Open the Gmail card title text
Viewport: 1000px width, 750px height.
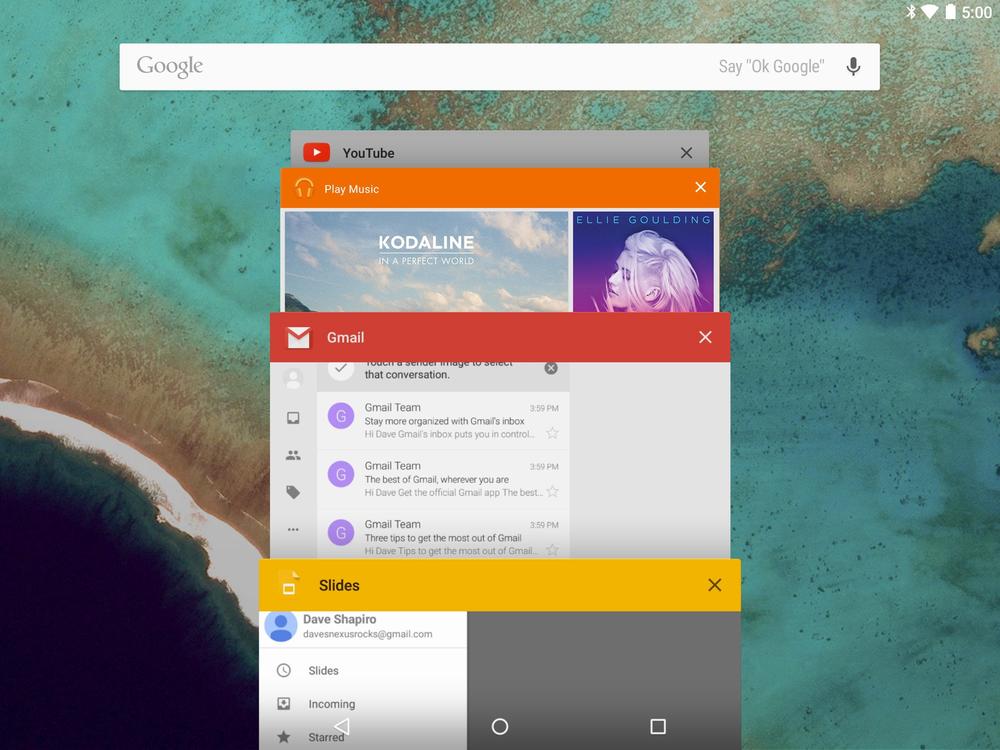346,337
